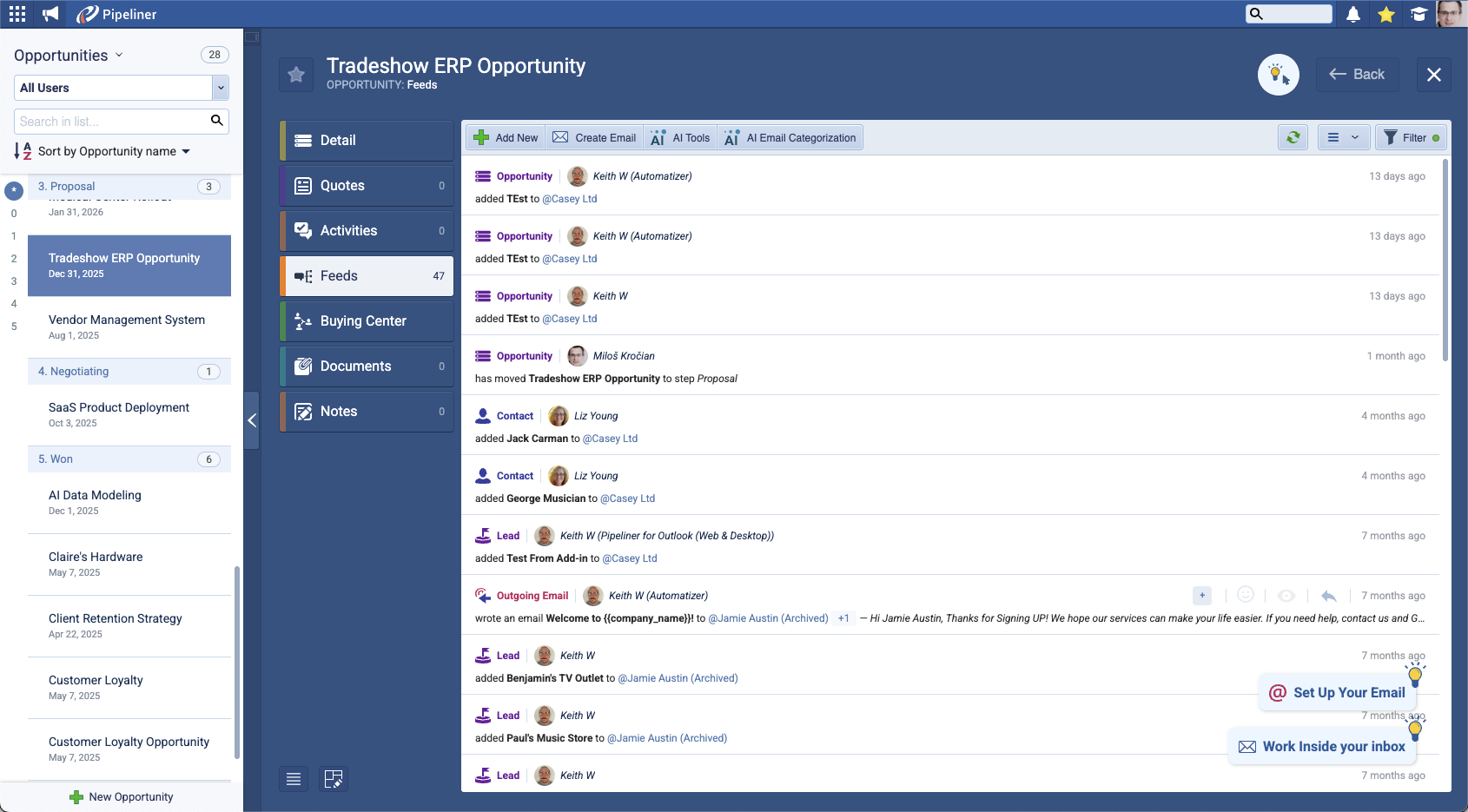
Task: Open the @Casey Ltd link in first feed
Action: coord(570,199)
